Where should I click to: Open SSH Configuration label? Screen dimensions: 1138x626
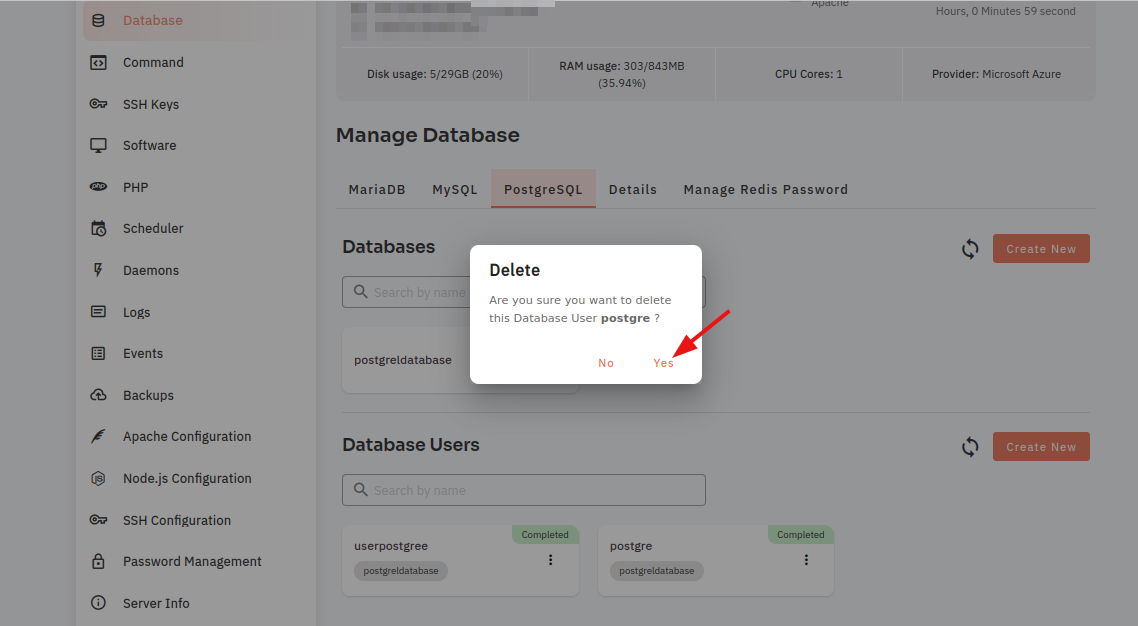177,521
